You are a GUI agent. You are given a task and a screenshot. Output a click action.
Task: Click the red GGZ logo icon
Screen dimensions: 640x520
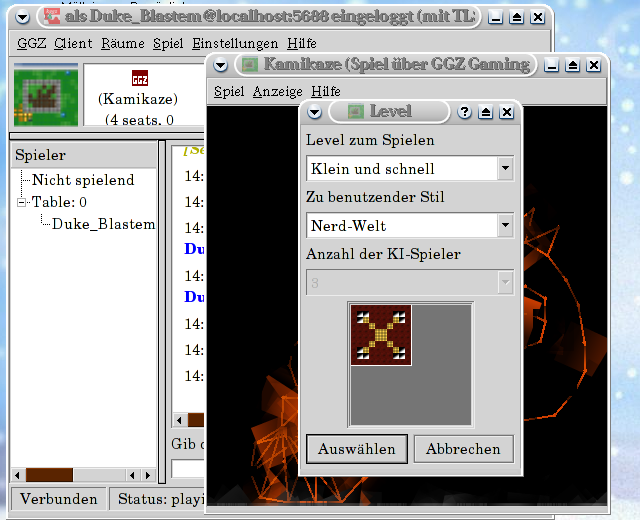click(140, 78)
